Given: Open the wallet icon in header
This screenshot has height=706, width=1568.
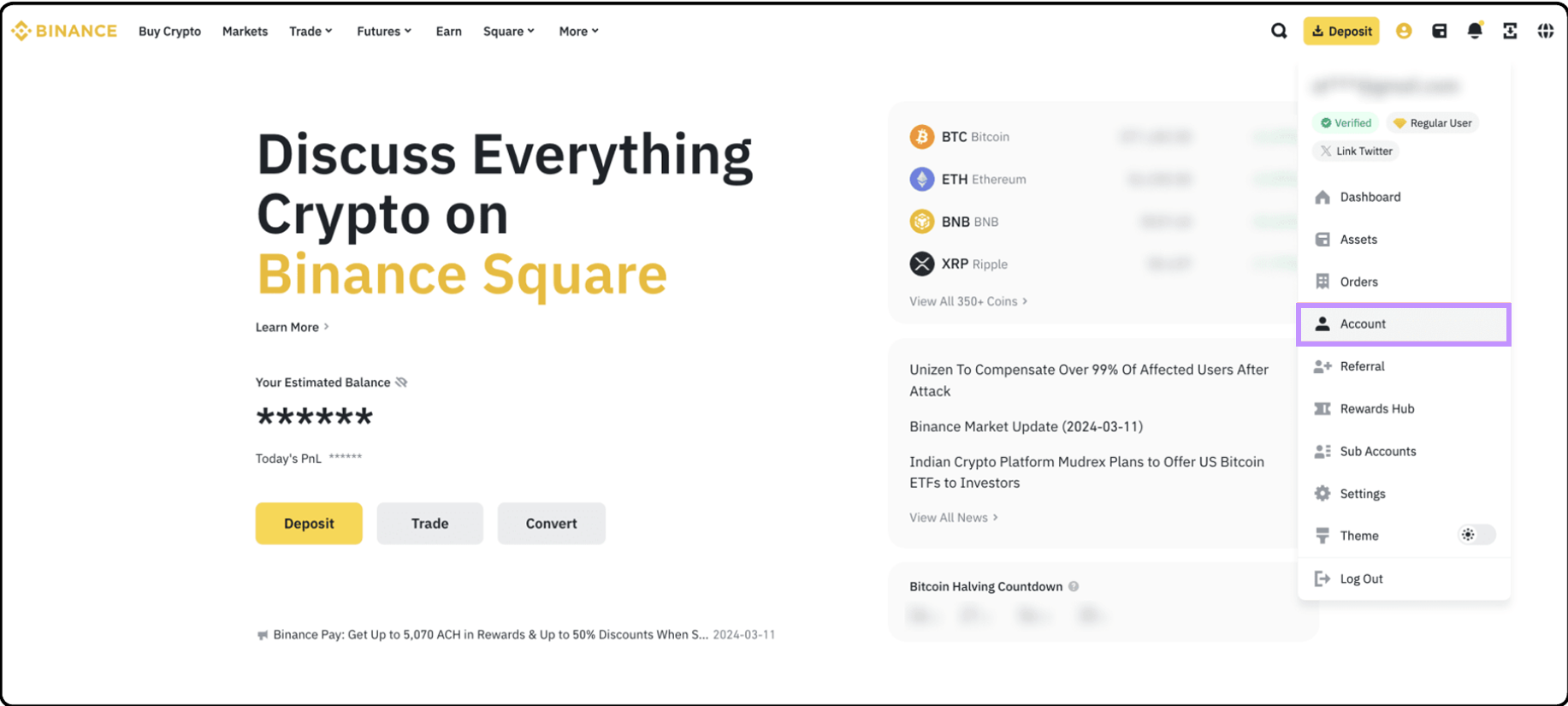Looking at the screenshot, I should click(1440, 31).
